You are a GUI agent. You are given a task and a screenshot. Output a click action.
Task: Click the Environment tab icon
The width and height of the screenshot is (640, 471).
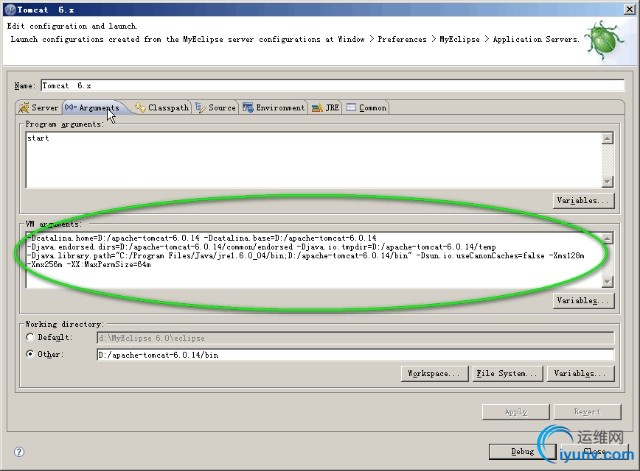[x=248, y=107]
